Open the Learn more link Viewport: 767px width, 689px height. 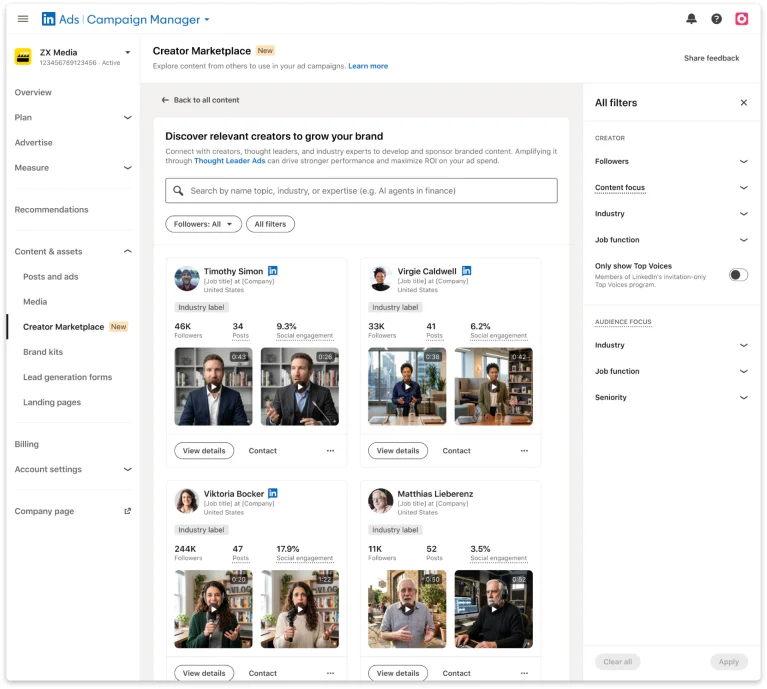click(368, 66)
